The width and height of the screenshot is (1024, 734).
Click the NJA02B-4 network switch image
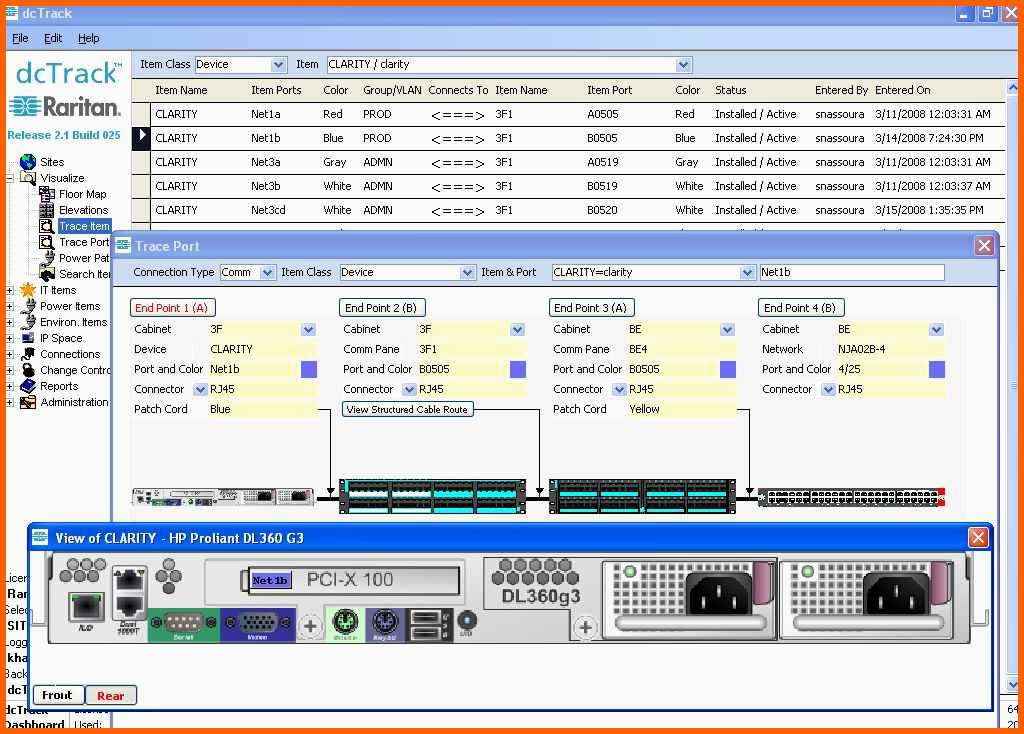pyautogui.click(x=852, y=497)
